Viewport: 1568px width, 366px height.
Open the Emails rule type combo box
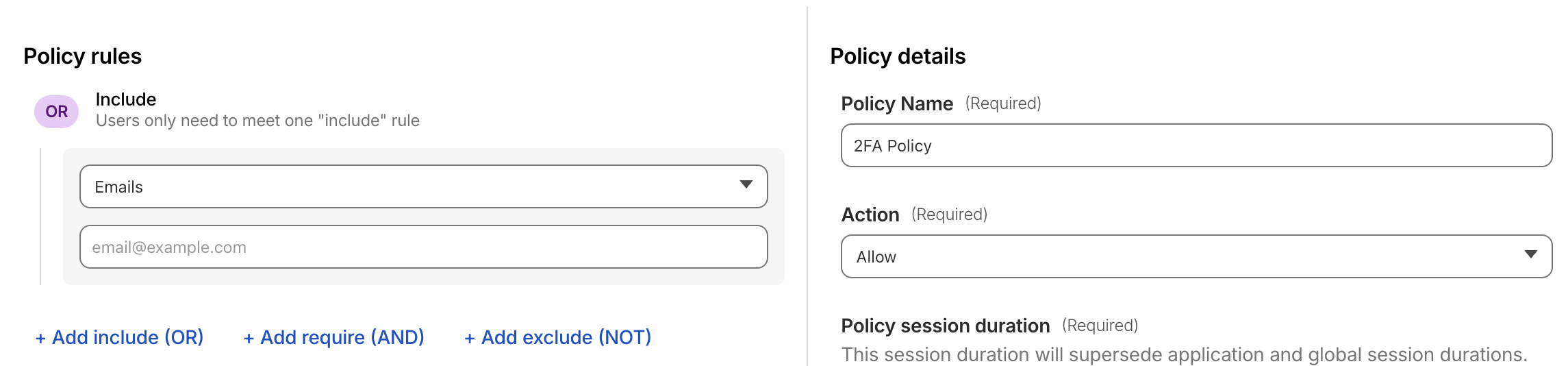(411, 186)
